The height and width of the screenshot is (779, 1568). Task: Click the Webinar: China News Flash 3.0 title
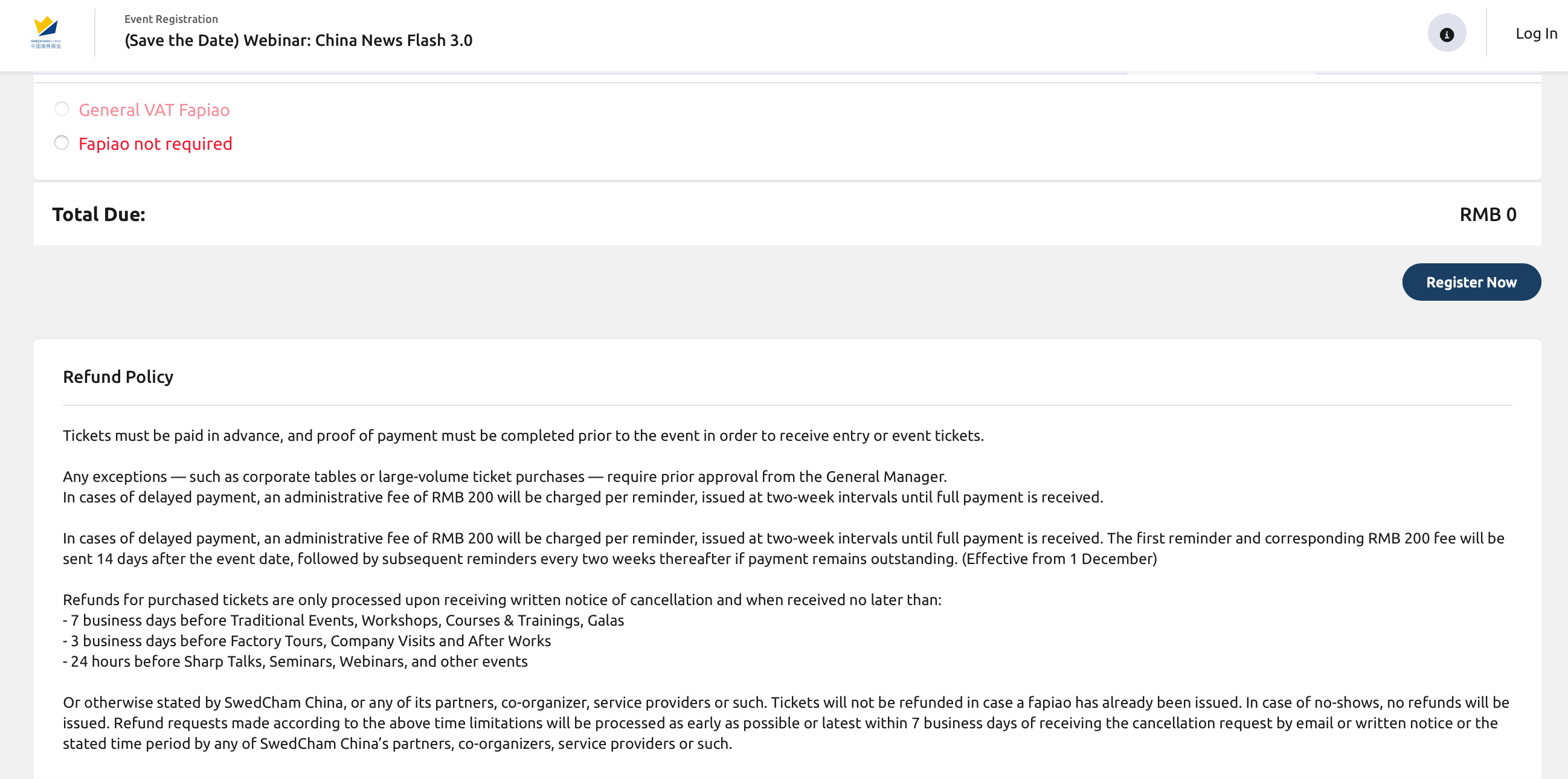[298, 40]
